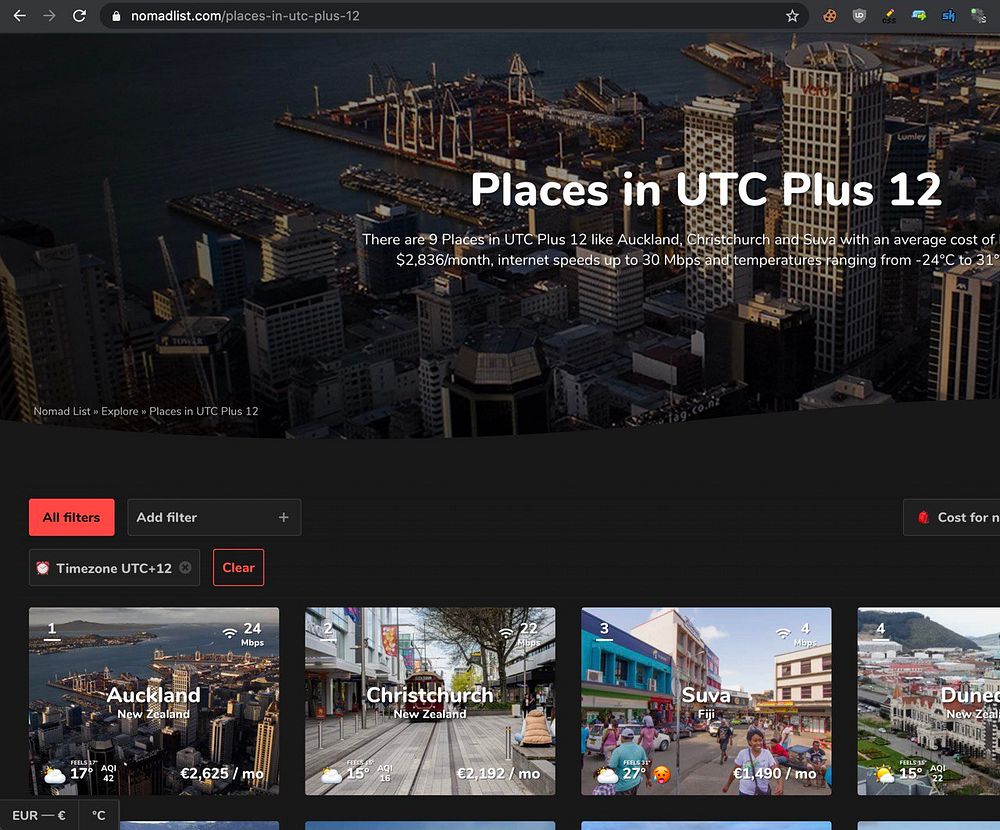The width and height of the screenshot is (1000, 830).
Task: Open the Suva Fiji city card
Action: click(706, 701)
